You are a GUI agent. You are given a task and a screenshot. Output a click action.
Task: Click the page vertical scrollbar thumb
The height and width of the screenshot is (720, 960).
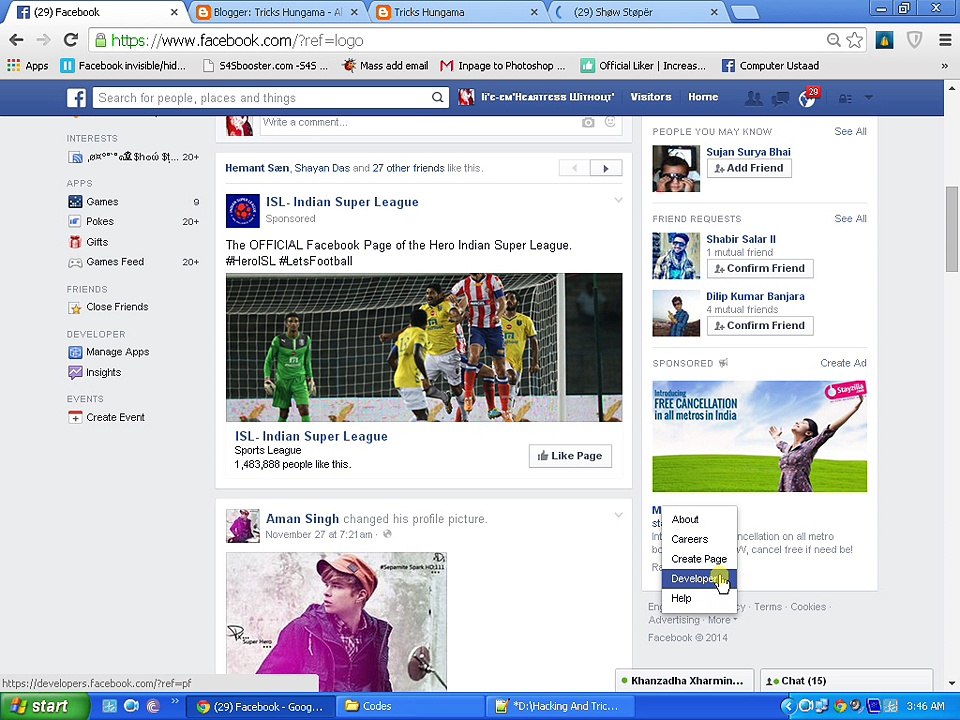(951, 229)
